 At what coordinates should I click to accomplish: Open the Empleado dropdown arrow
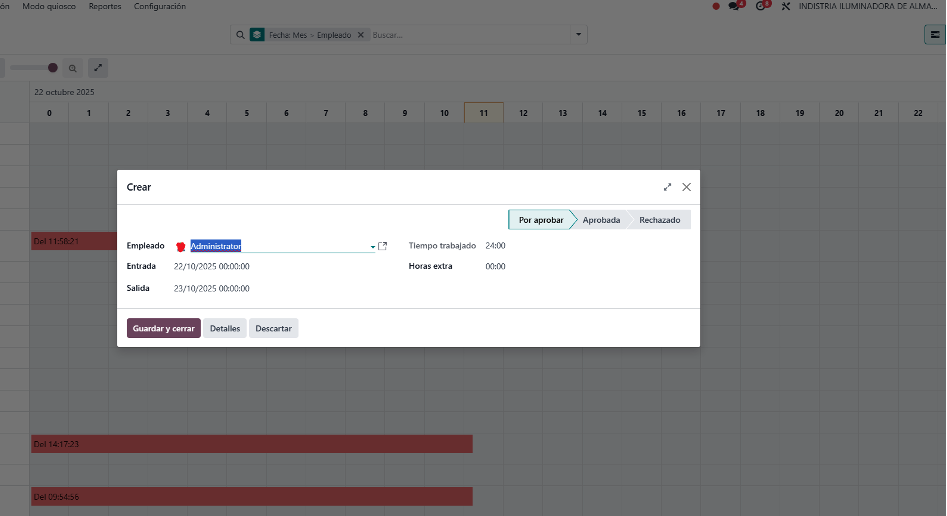point(372,247)
